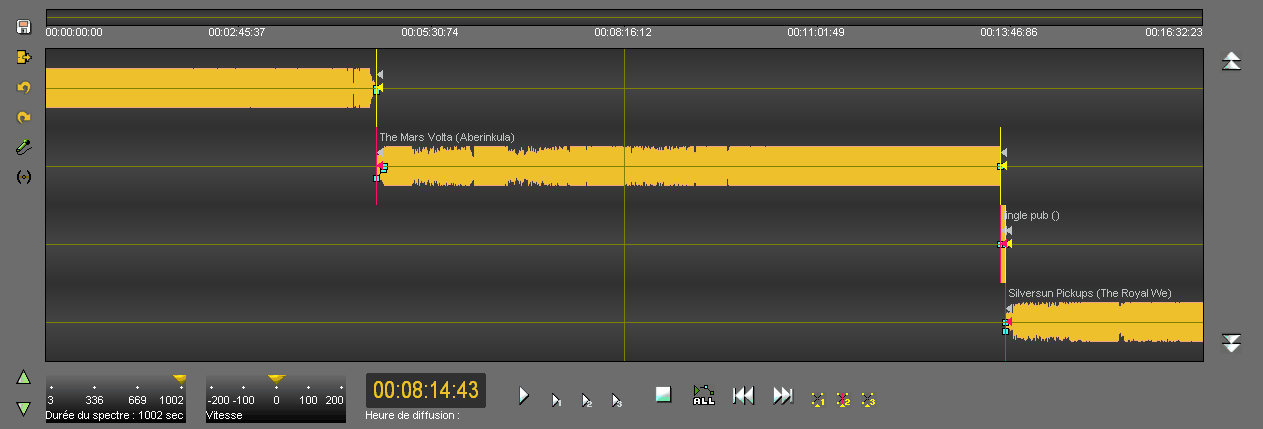Play from point 2 button
This screenshot has width=1263, height=429.
point(587,399)
